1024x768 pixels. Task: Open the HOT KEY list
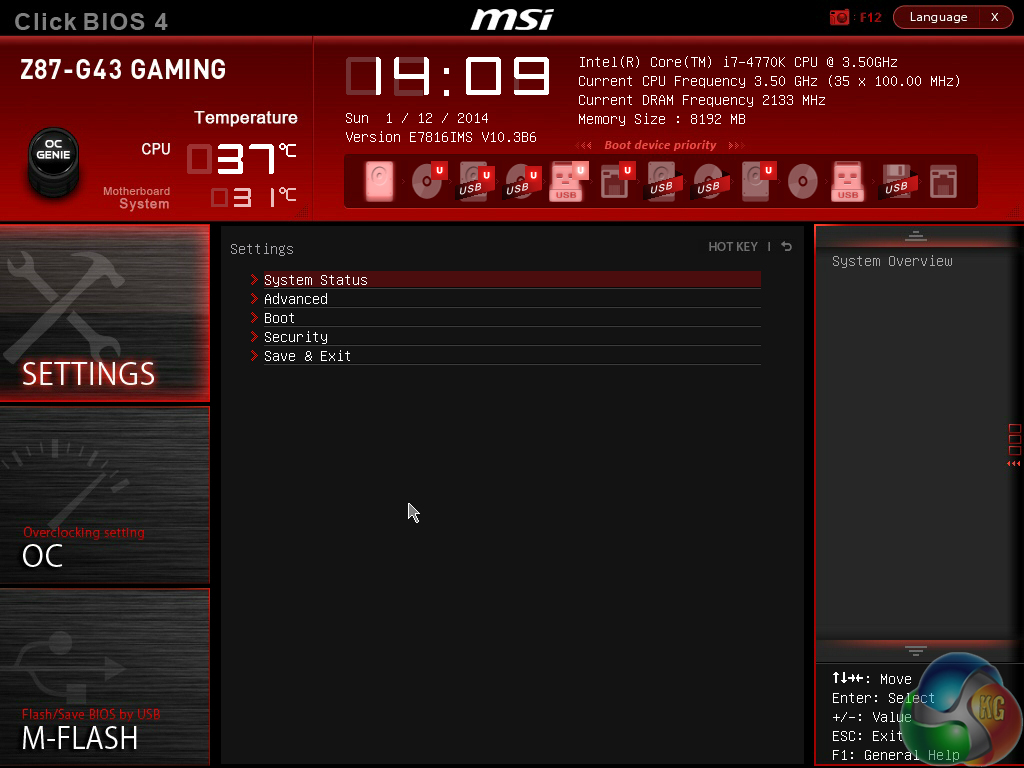coord(733,246)
